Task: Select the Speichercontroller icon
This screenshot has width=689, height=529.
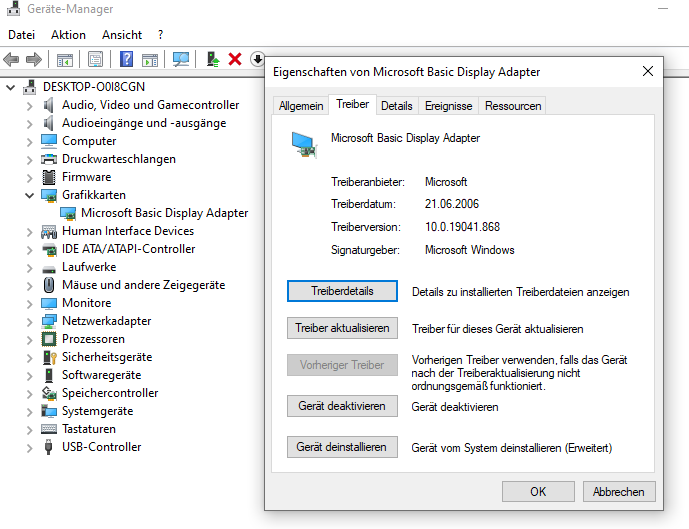Action: click(x=49, y=393)
